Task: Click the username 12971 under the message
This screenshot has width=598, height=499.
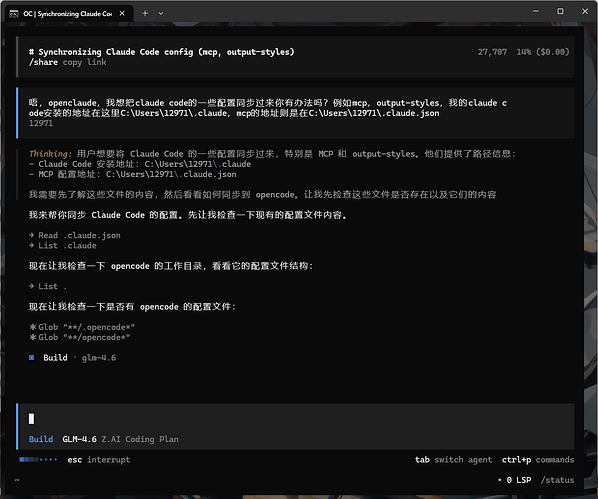Action: tap(41, 123)
